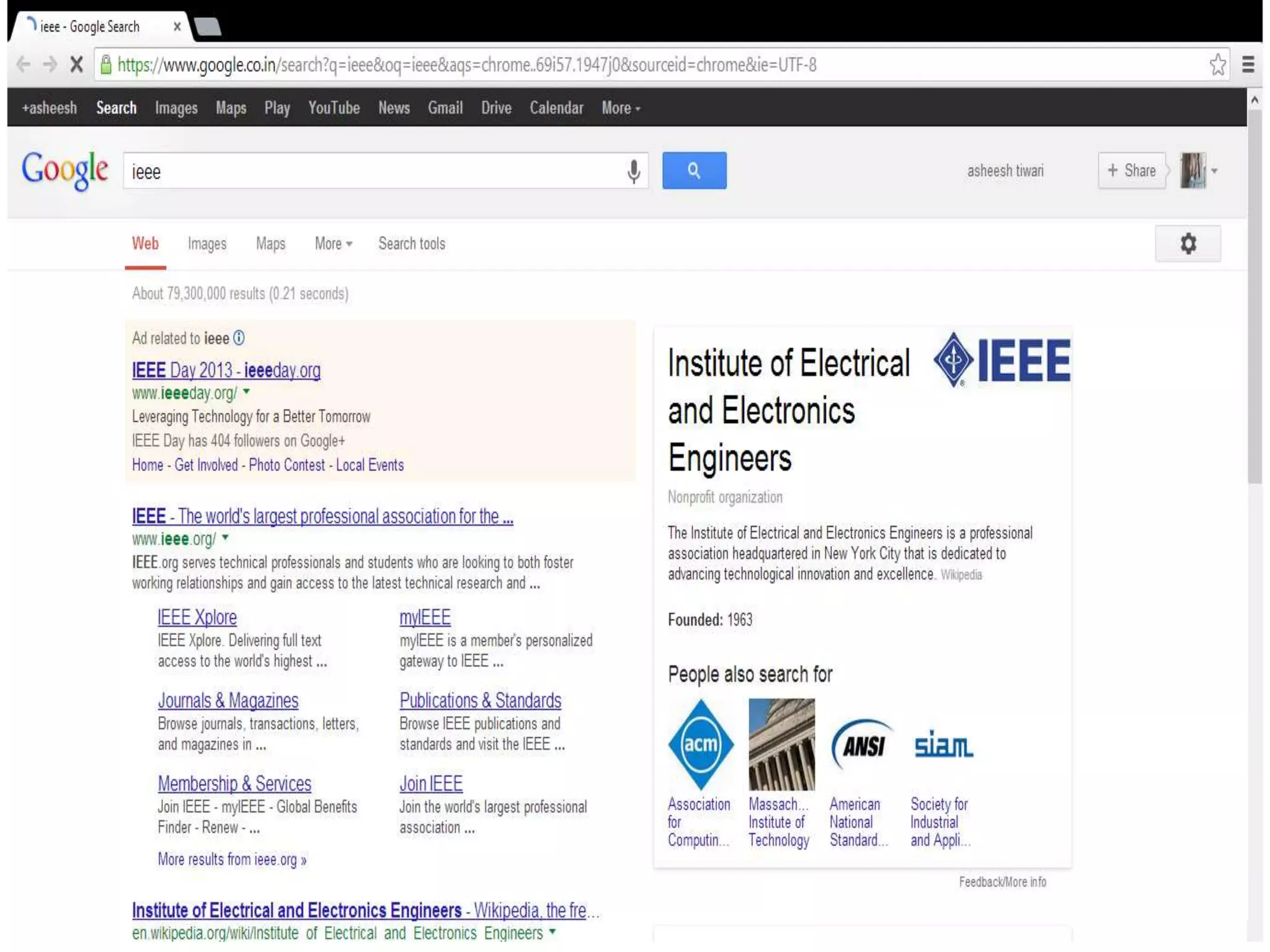
Task: Click Get Involved ad sitelink
Action: click(x=206, y=465)
